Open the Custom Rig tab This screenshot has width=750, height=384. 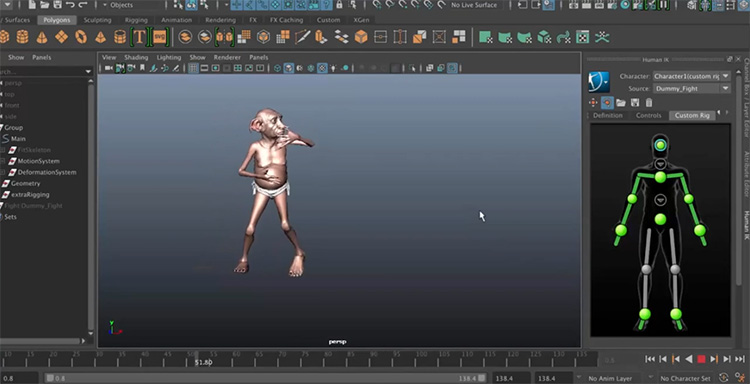tap(692, 115)
